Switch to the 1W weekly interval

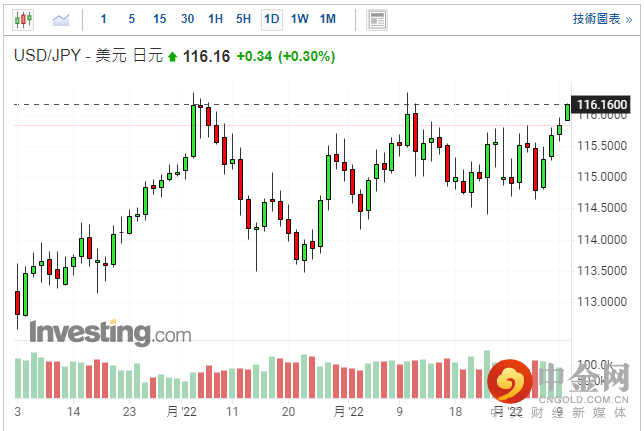click(299, 19)
